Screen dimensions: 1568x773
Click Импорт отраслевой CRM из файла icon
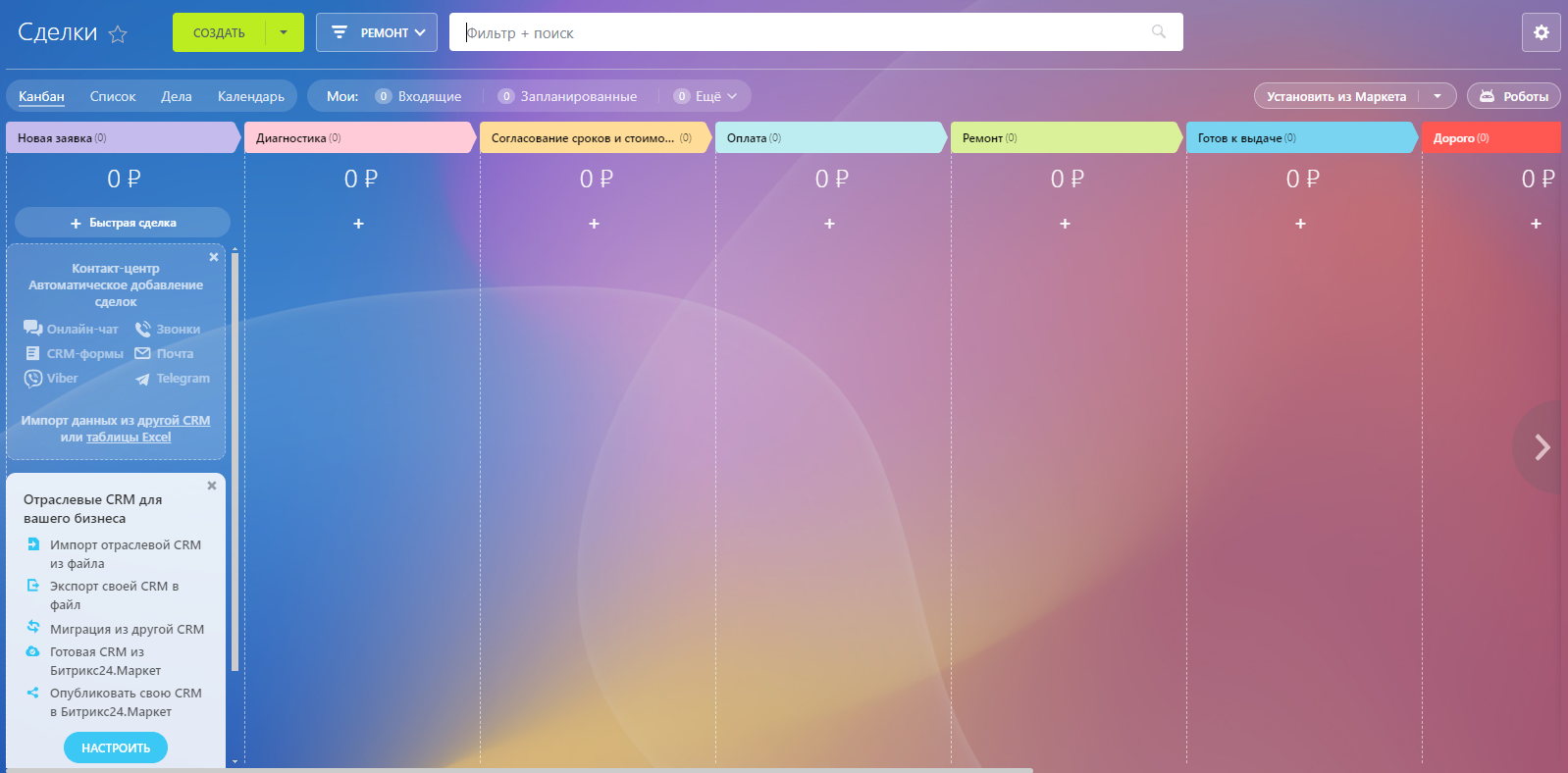[x=33, y=544]
